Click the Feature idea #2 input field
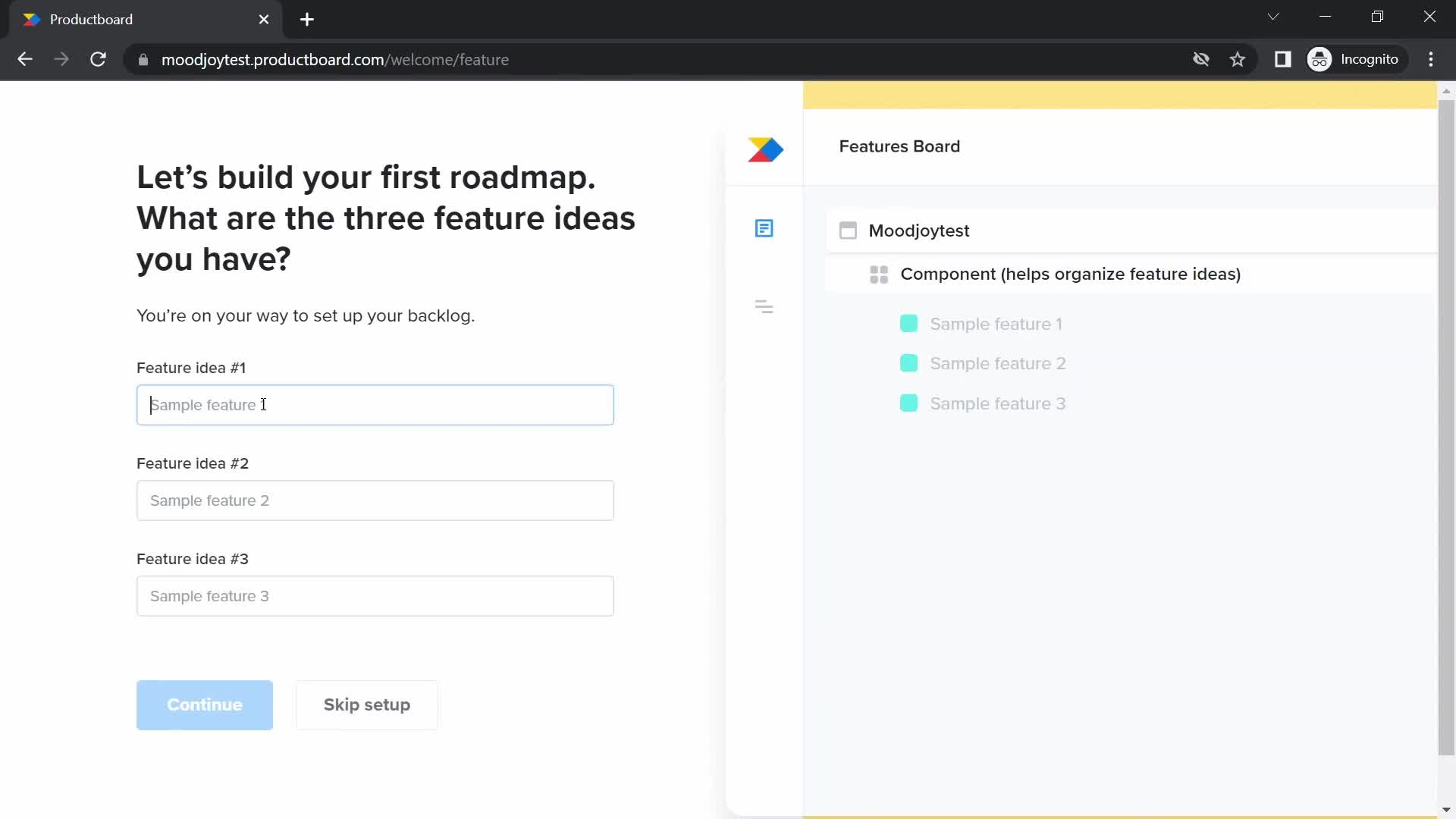This screenshot has height=819, width=1456. tap(375, 500)
